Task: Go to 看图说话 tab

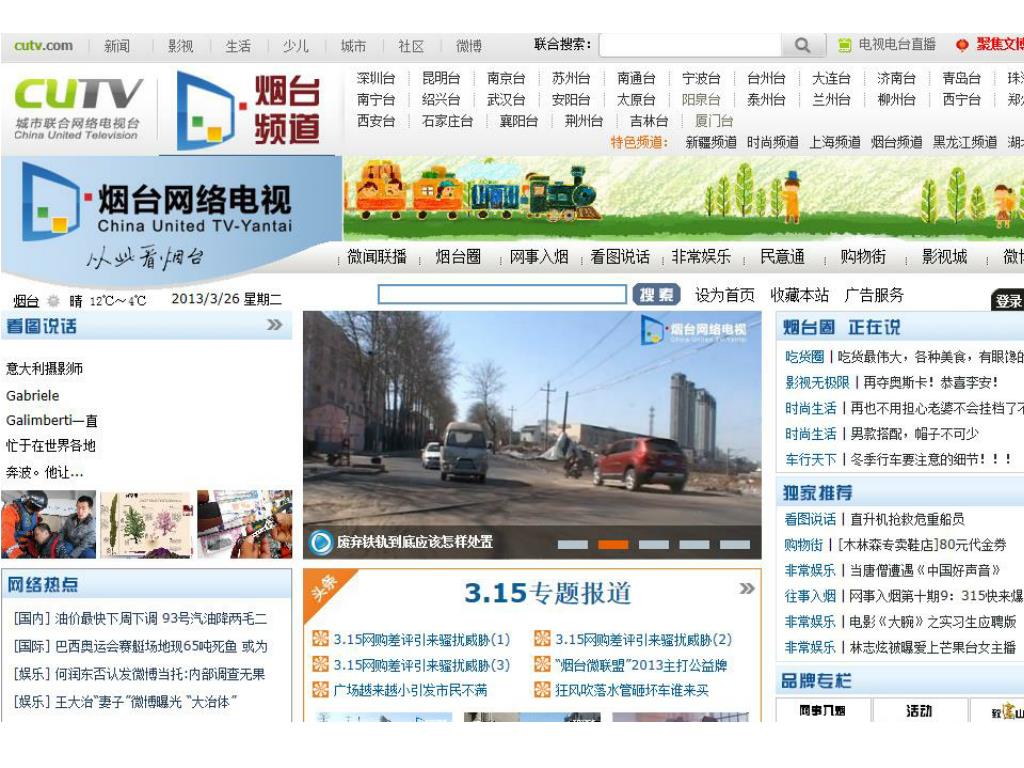Action: click(x=620, y=257)
